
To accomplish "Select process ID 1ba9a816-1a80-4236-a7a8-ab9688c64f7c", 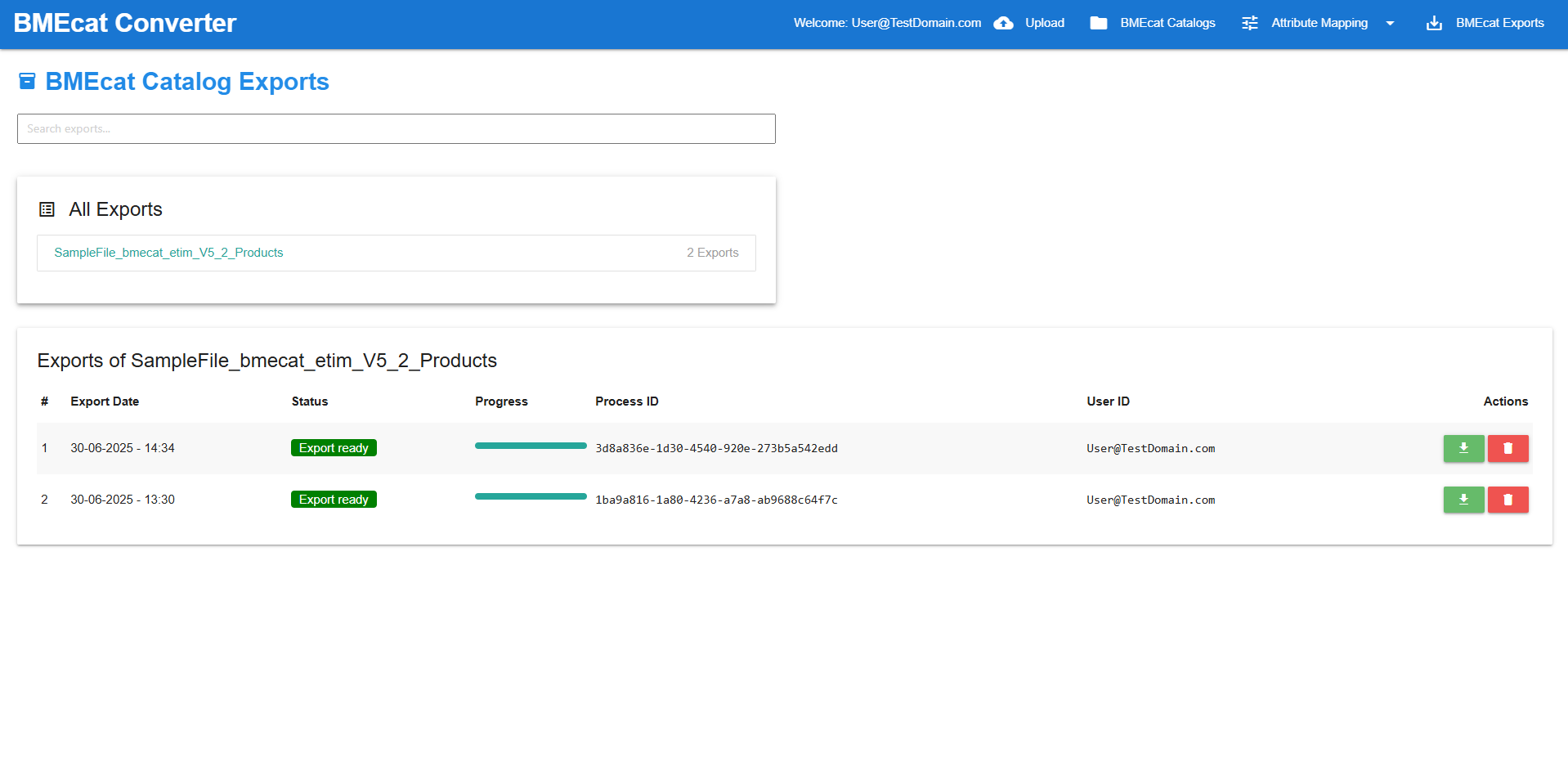I will (x=716, y=500).
